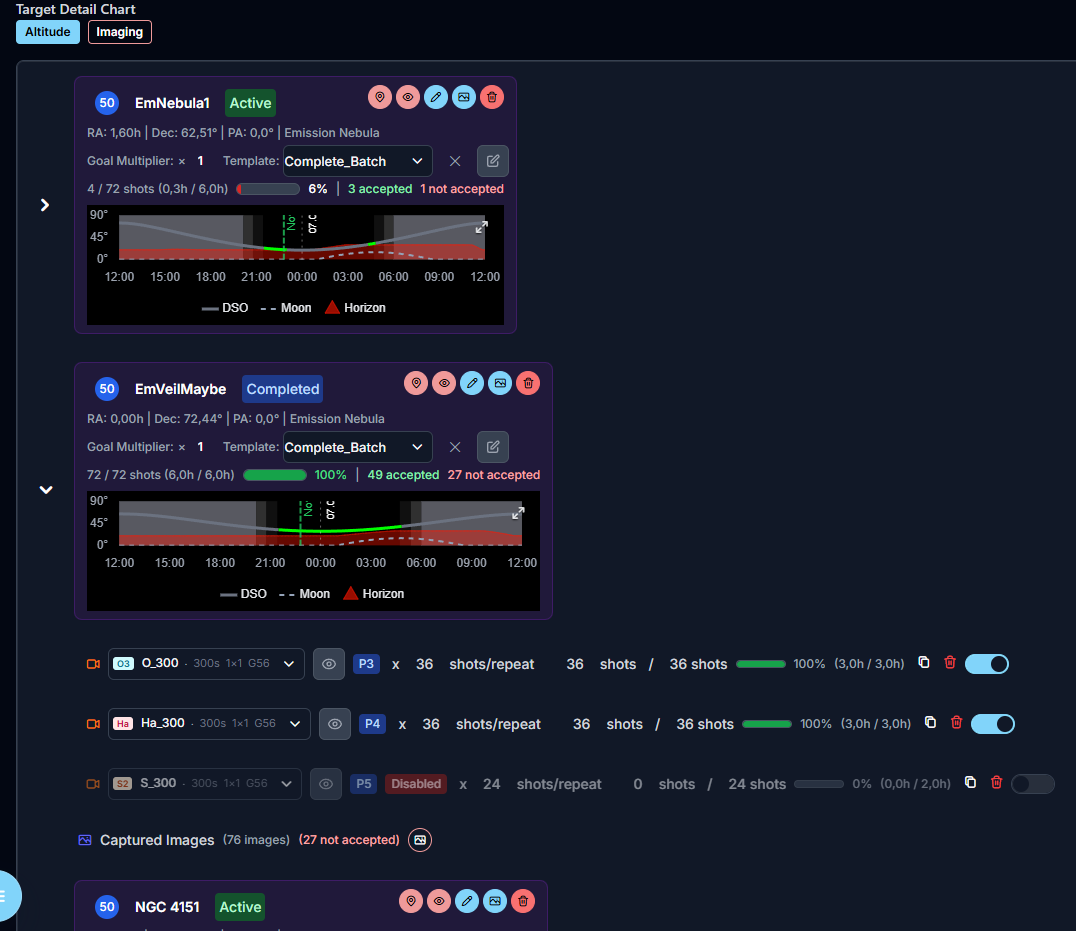The image size is (1076, 931).
Task: Open the image gallery icon on NGC 4151 card
Action: tap(494, 901)
